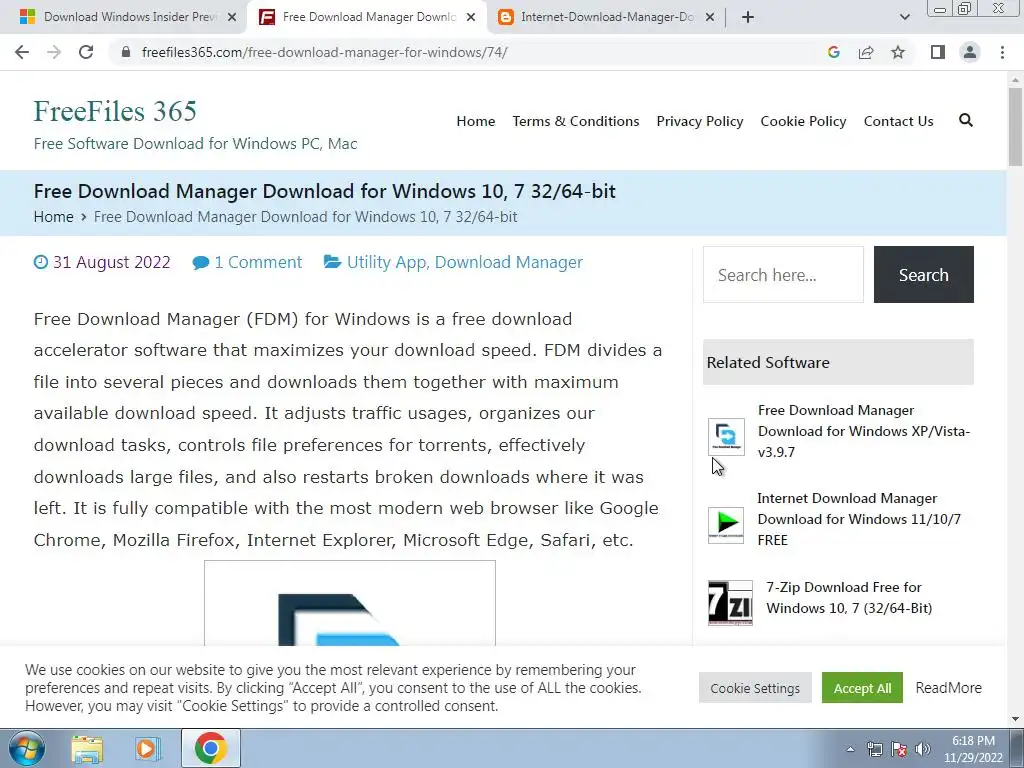Show hidden system tray icons
The height and width of the screenshot is (768, 1024).
tap(850, 749)
